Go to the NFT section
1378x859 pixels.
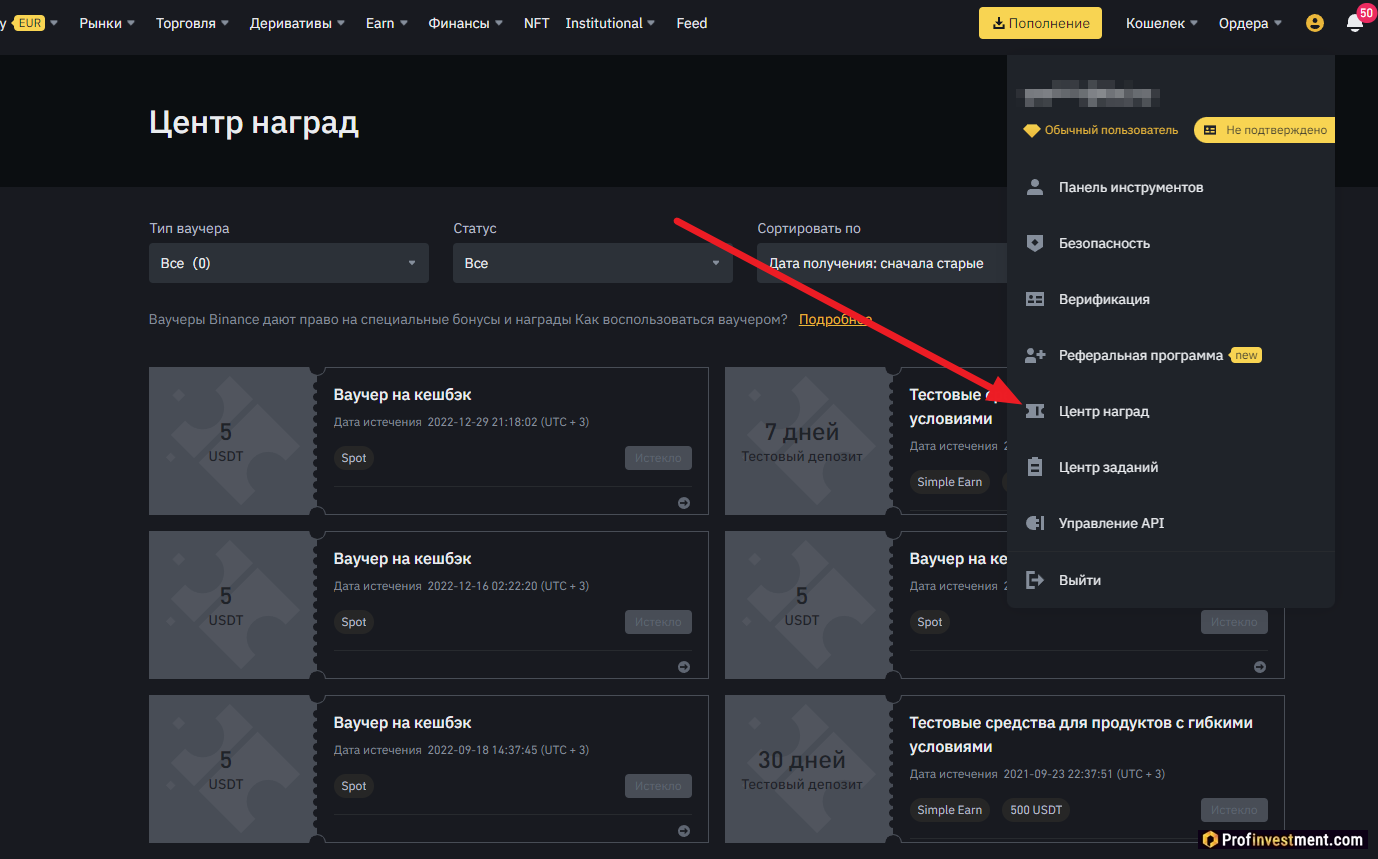[x=536, y=23]
